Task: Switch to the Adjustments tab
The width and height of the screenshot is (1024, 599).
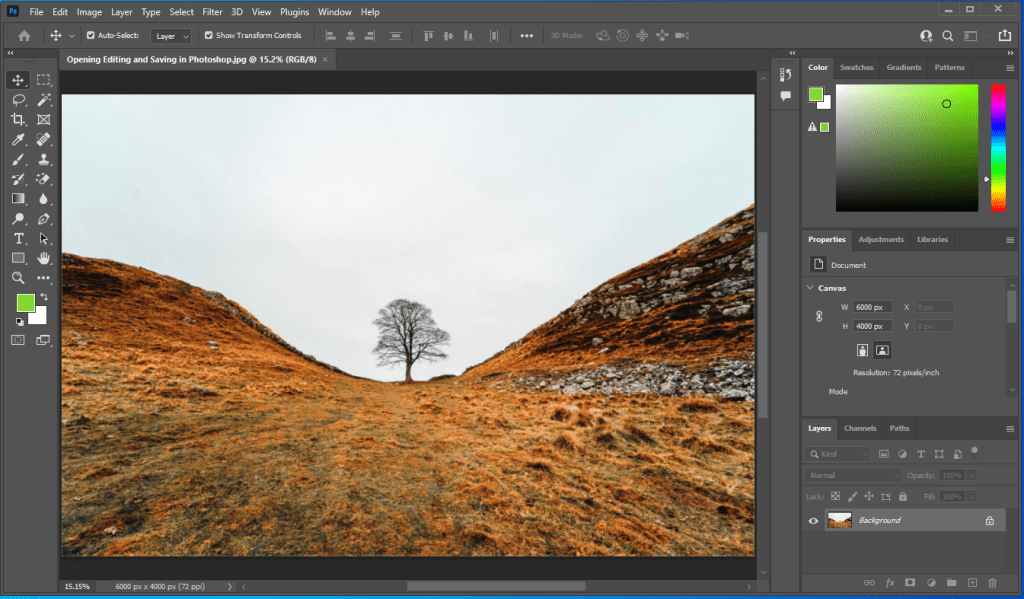Action: coord(880,240)
